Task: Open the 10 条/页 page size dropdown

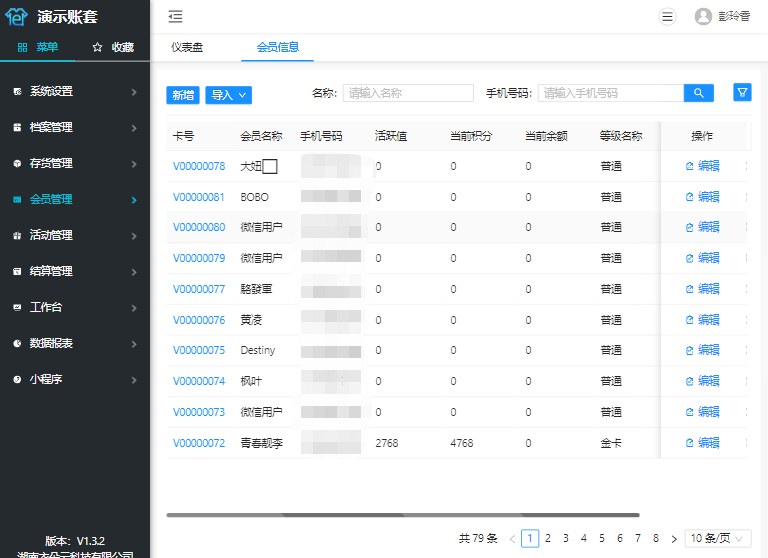Action: [718, 538]
